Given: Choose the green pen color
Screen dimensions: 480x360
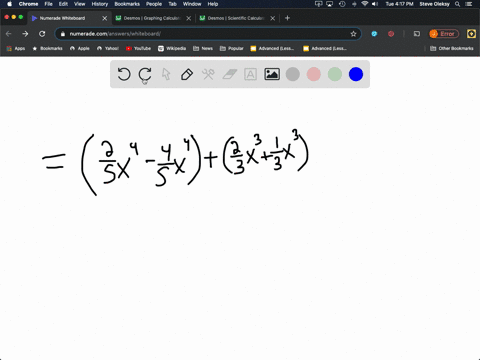Looking at the screenshot, I should click(335, 74).
